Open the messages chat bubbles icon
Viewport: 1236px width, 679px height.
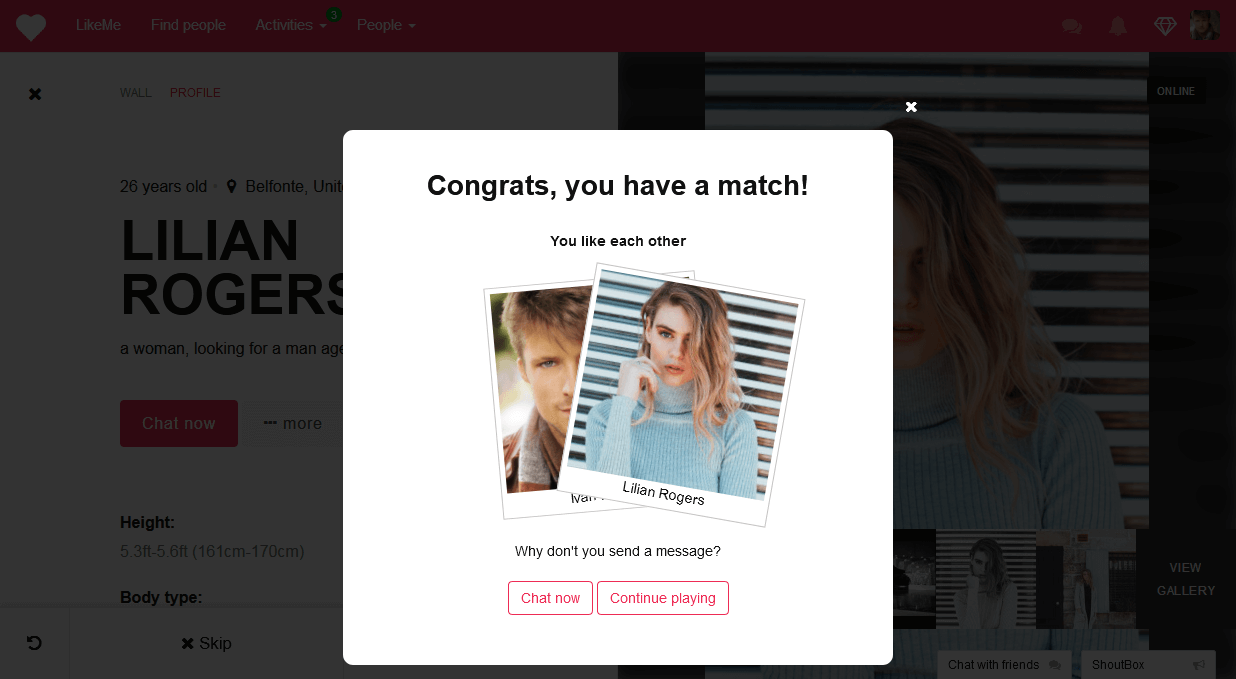pyautogui.click(x=1072, y=27)
